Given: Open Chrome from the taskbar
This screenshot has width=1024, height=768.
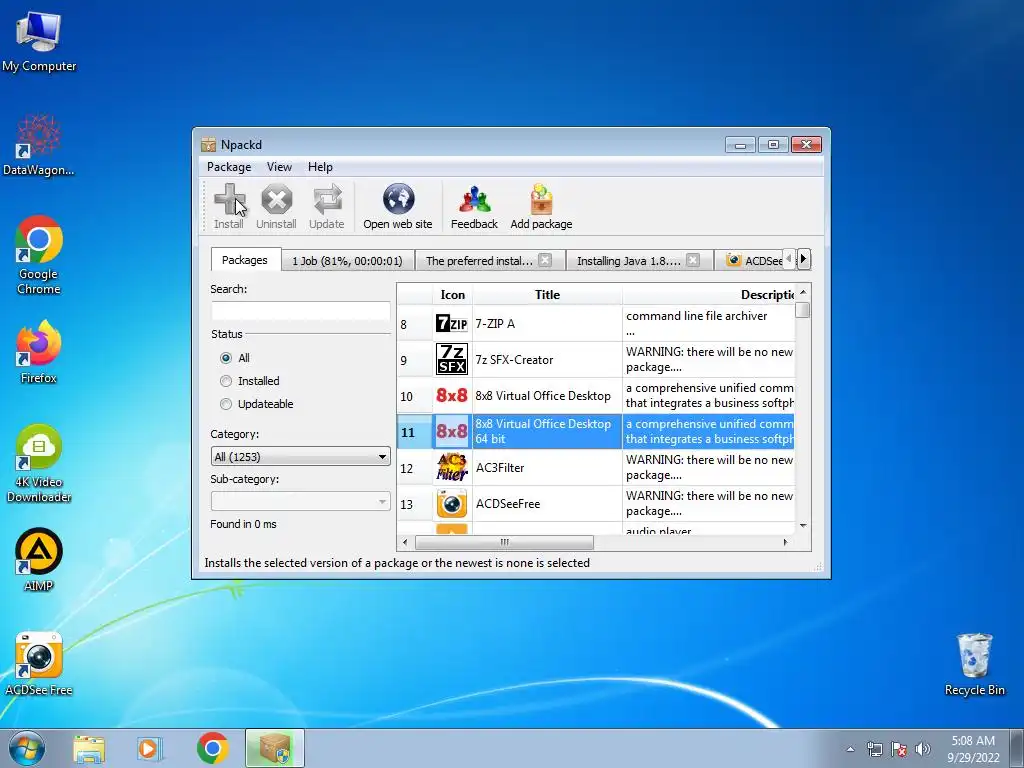Looking at the screenshot, I should tap(212, 748).
